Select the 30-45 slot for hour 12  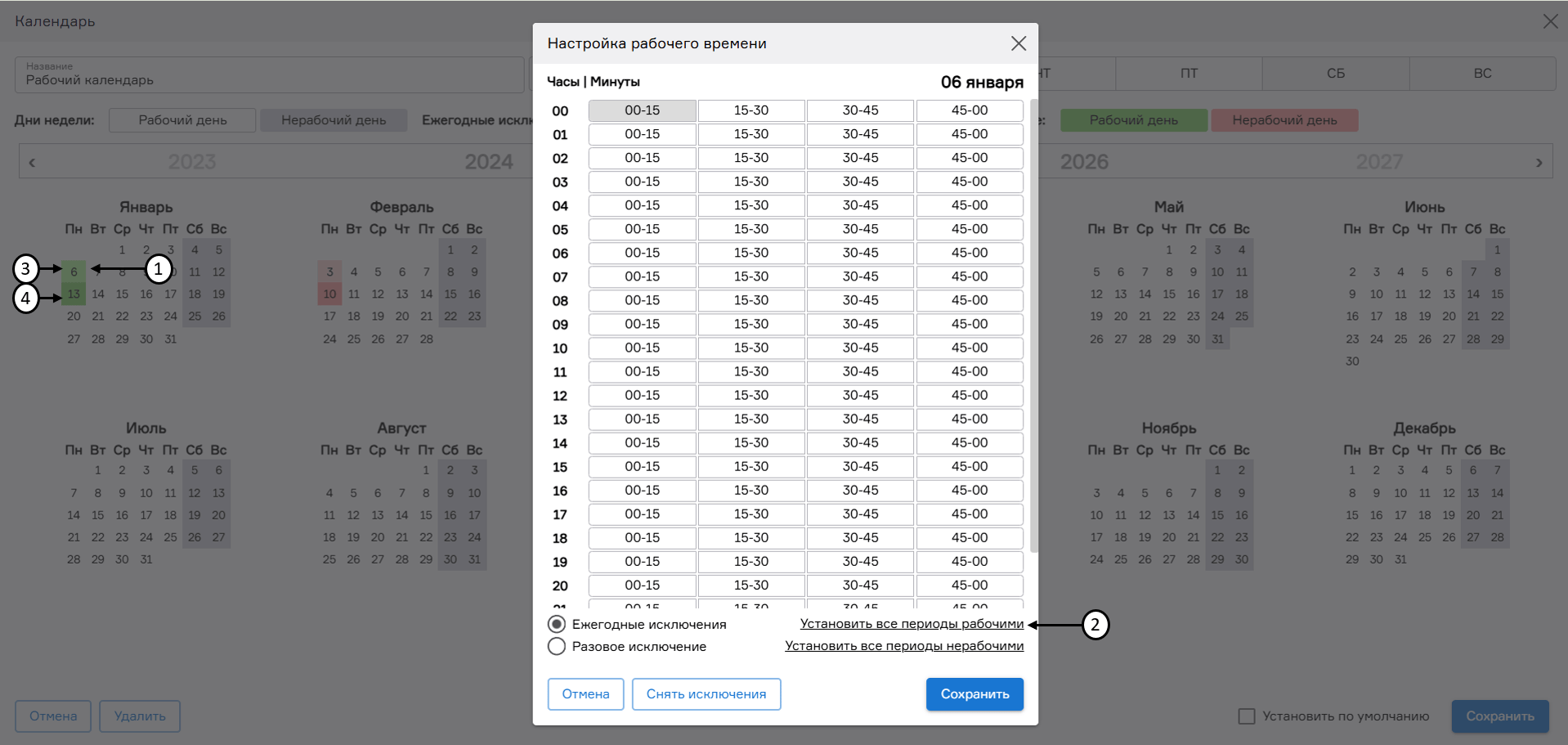(x=860, y=395)
